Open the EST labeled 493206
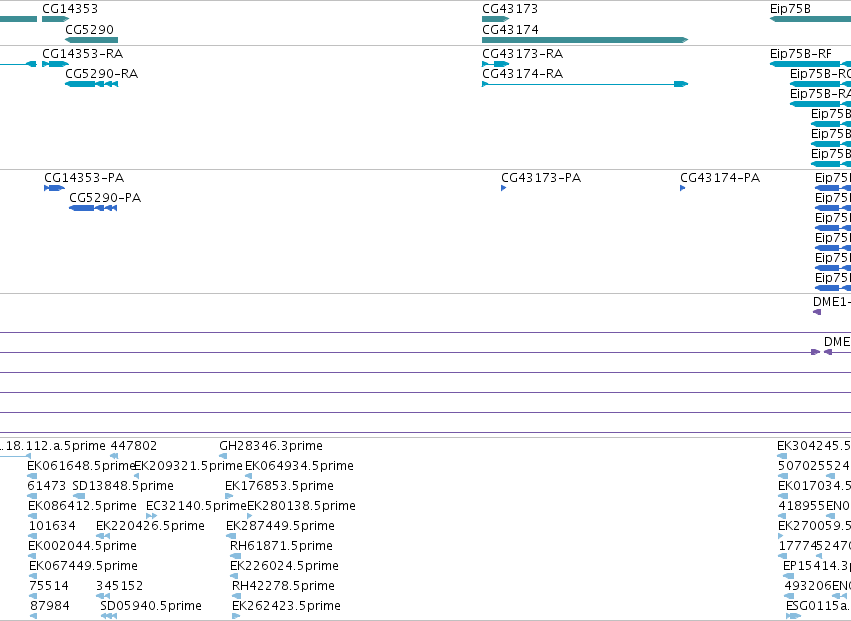 pos(808,586)
